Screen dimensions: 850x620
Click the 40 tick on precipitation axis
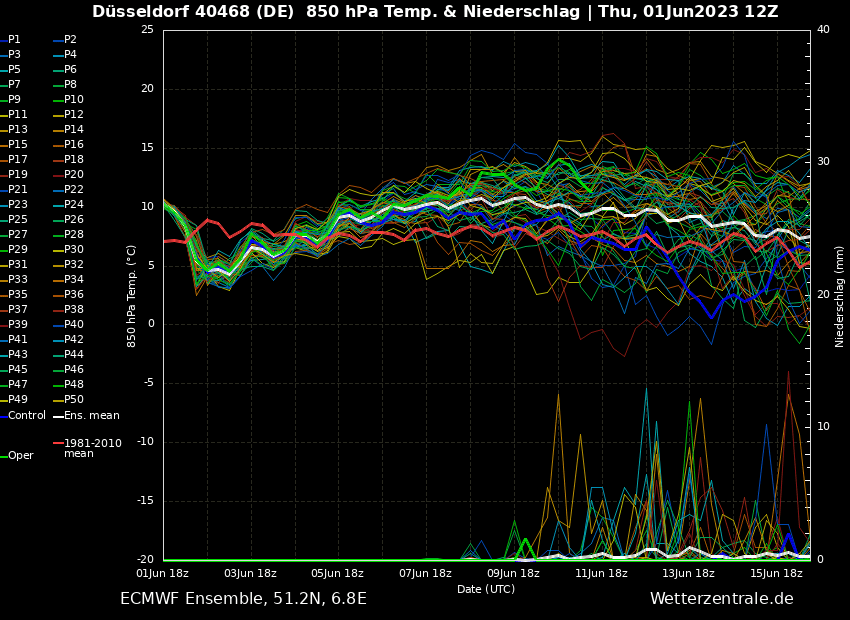(x=823, y=30)
